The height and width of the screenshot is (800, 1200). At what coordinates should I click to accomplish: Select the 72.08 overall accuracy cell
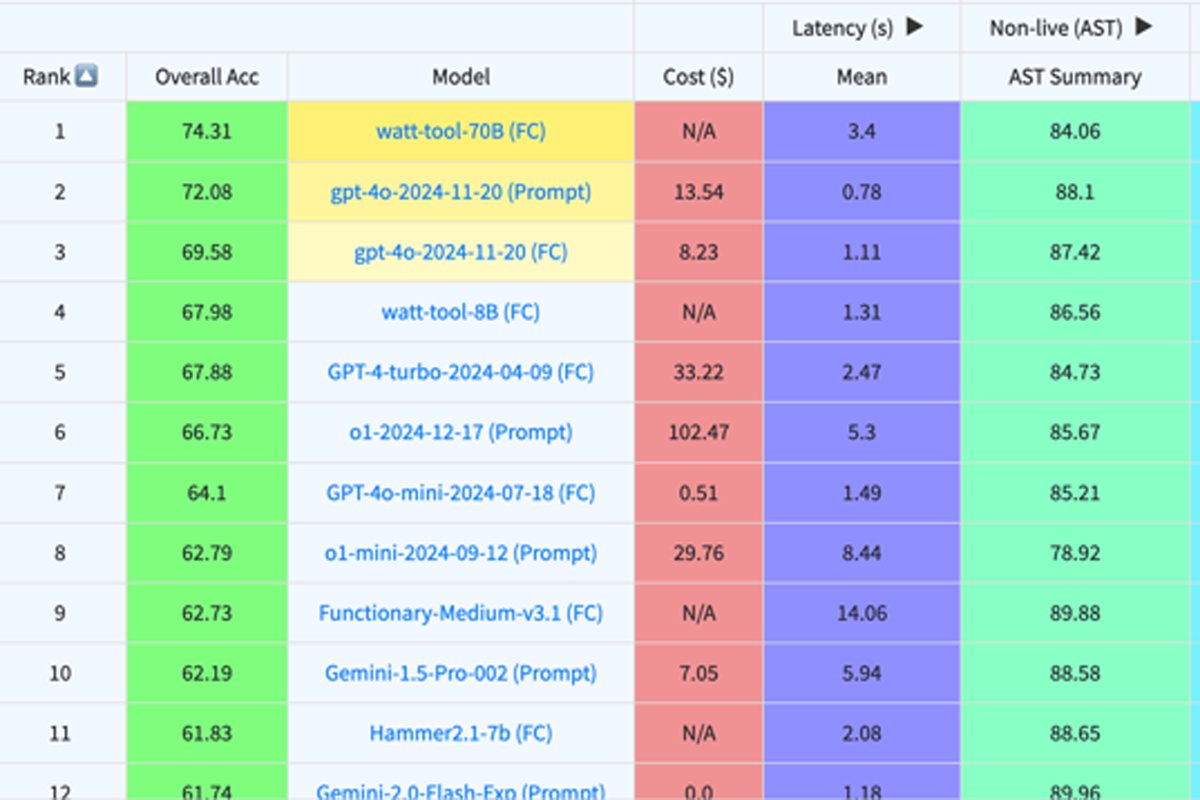[207, 191]
